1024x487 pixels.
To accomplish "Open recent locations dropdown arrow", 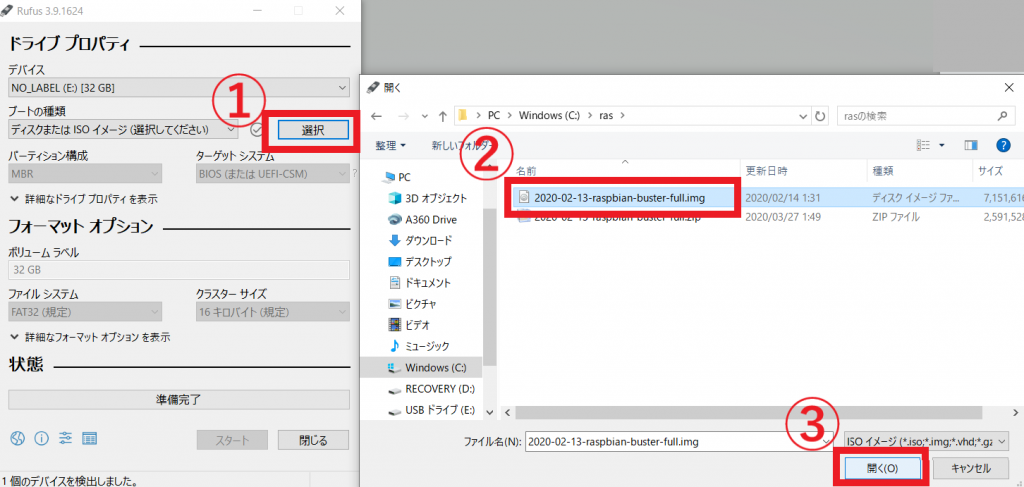I will tap(425, 116).
